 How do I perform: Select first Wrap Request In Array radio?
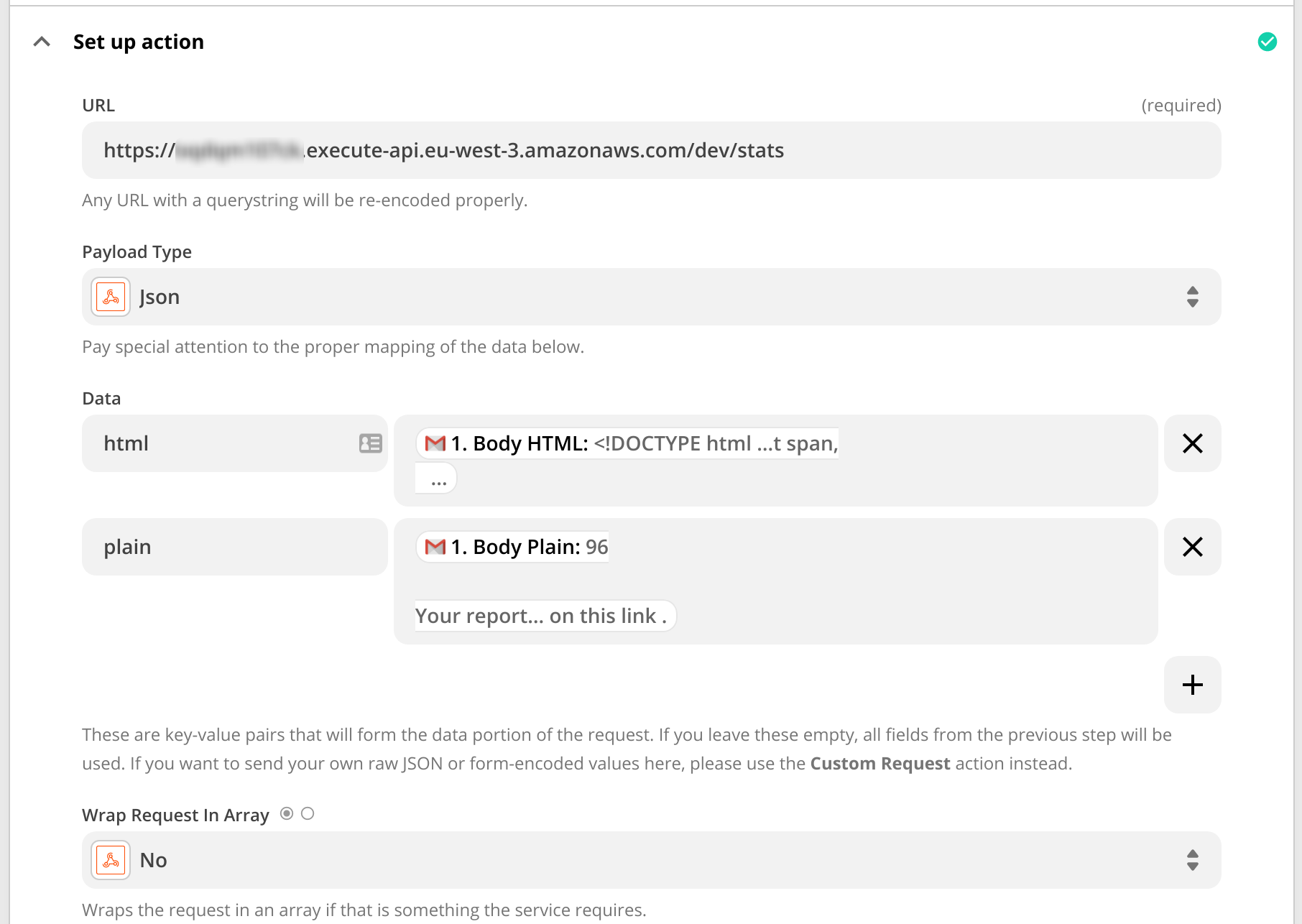(x=287, y=813)
